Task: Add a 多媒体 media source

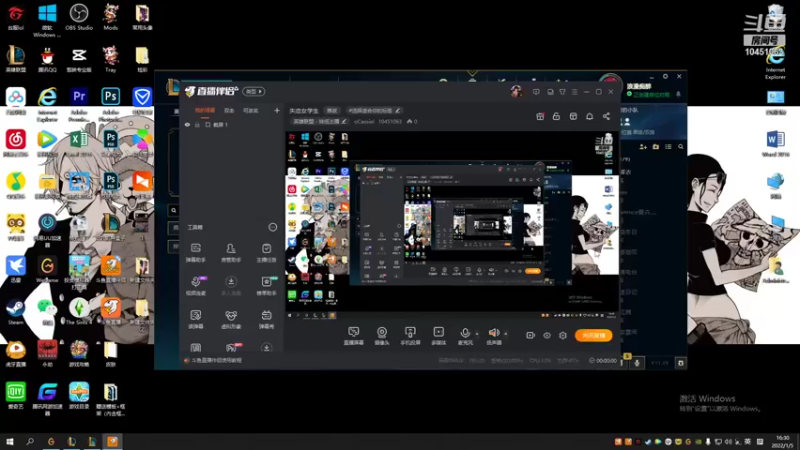Action: coord(438,336)
